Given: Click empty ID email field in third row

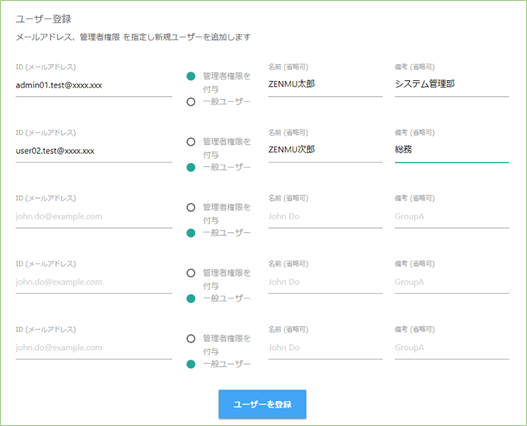Looking at the screenshot, I should [94, 216].
